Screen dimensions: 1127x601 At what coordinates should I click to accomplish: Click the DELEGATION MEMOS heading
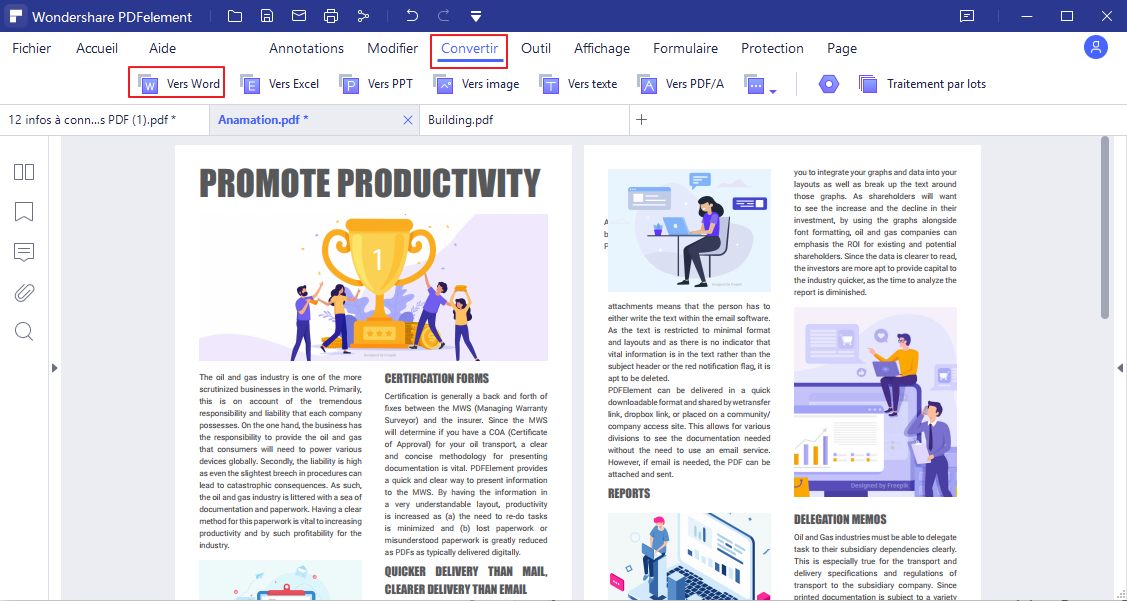tap(840, 520)
